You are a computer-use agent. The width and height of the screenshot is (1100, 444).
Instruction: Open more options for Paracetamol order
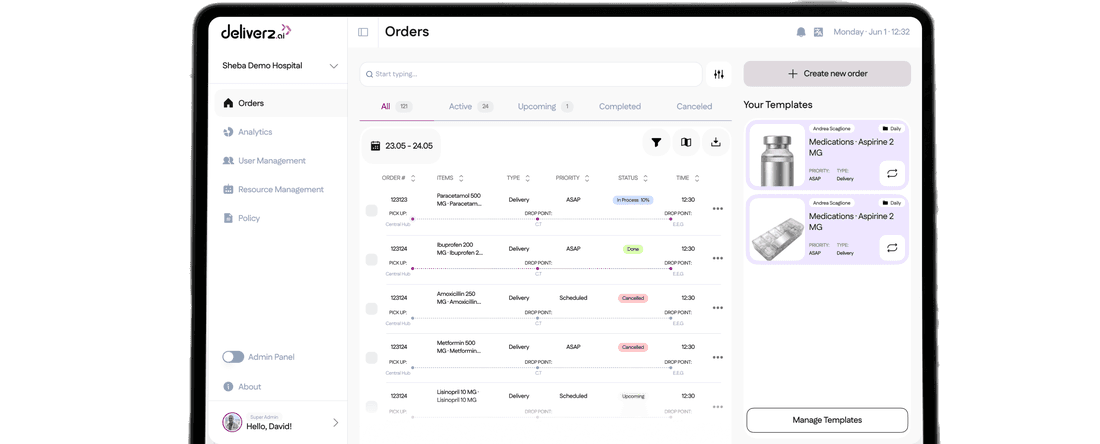718,208
